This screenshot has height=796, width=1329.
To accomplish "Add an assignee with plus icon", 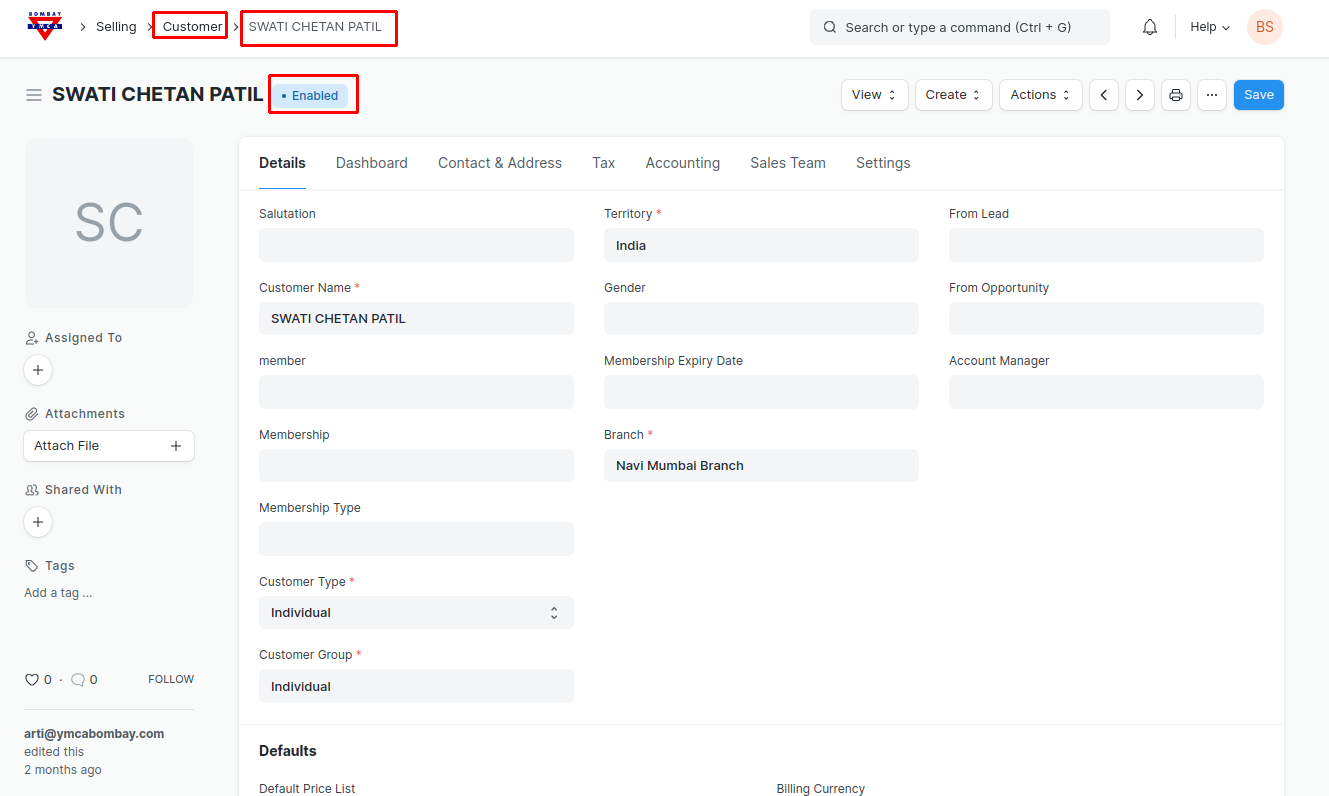I will (x=38, y=370).
